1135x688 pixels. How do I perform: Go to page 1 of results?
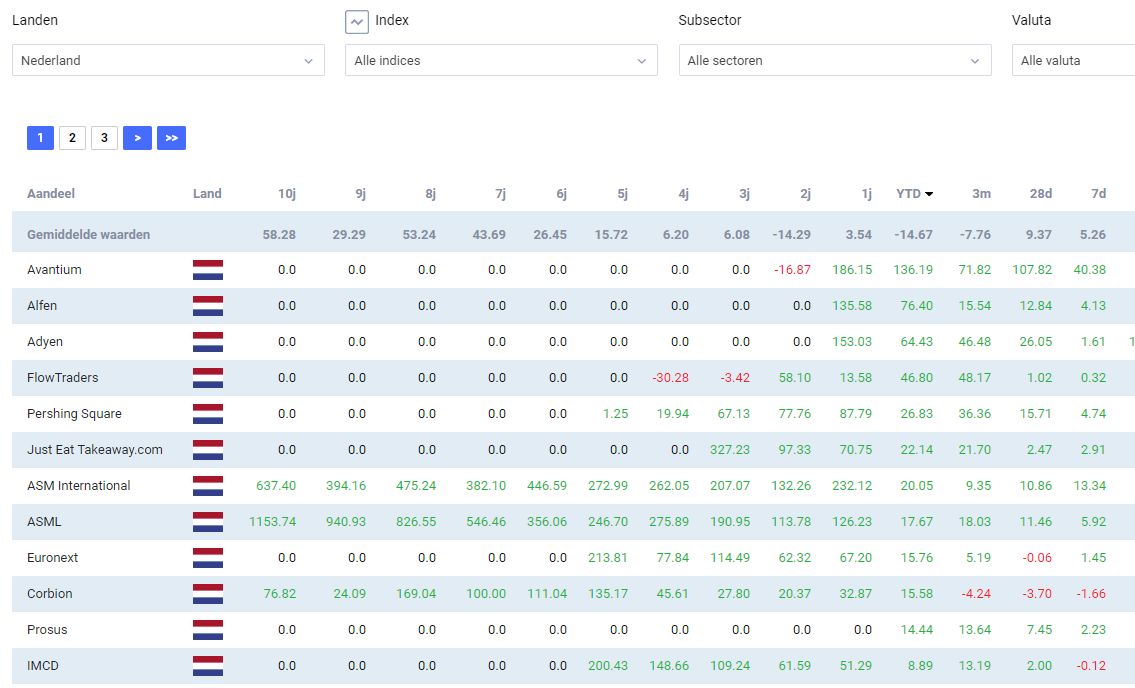pos(41,138)
